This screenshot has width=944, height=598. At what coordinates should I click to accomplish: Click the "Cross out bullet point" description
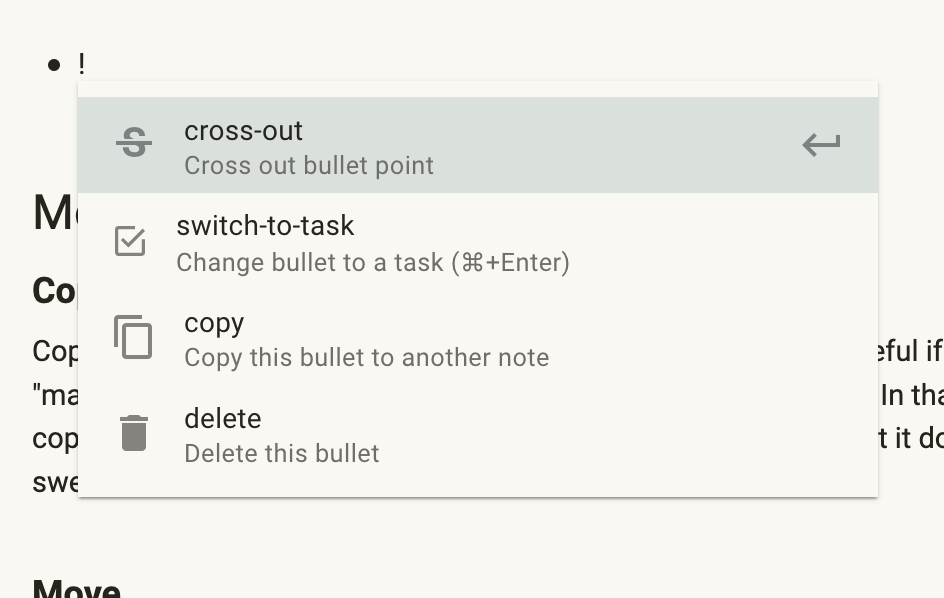309,166
